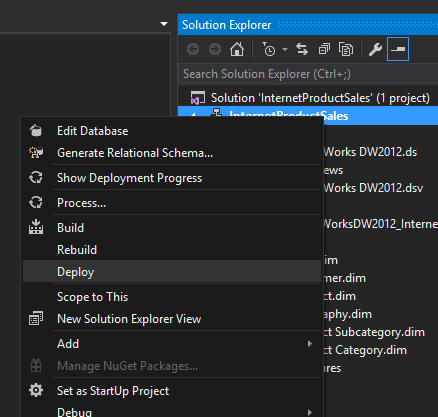The height and width of the screenshot is (417, 438).
Task: Choose Edit Database from context menu
Action: point(172,131)
